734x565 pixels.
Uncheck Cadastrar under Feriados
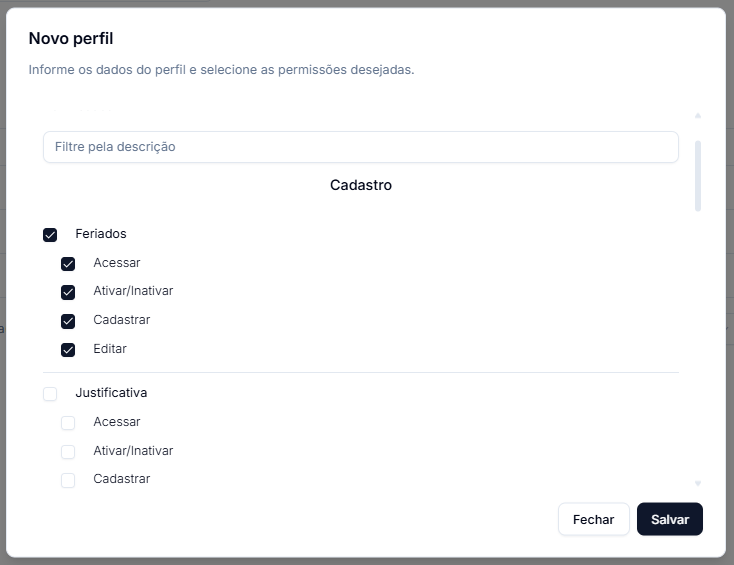(68, 321)
